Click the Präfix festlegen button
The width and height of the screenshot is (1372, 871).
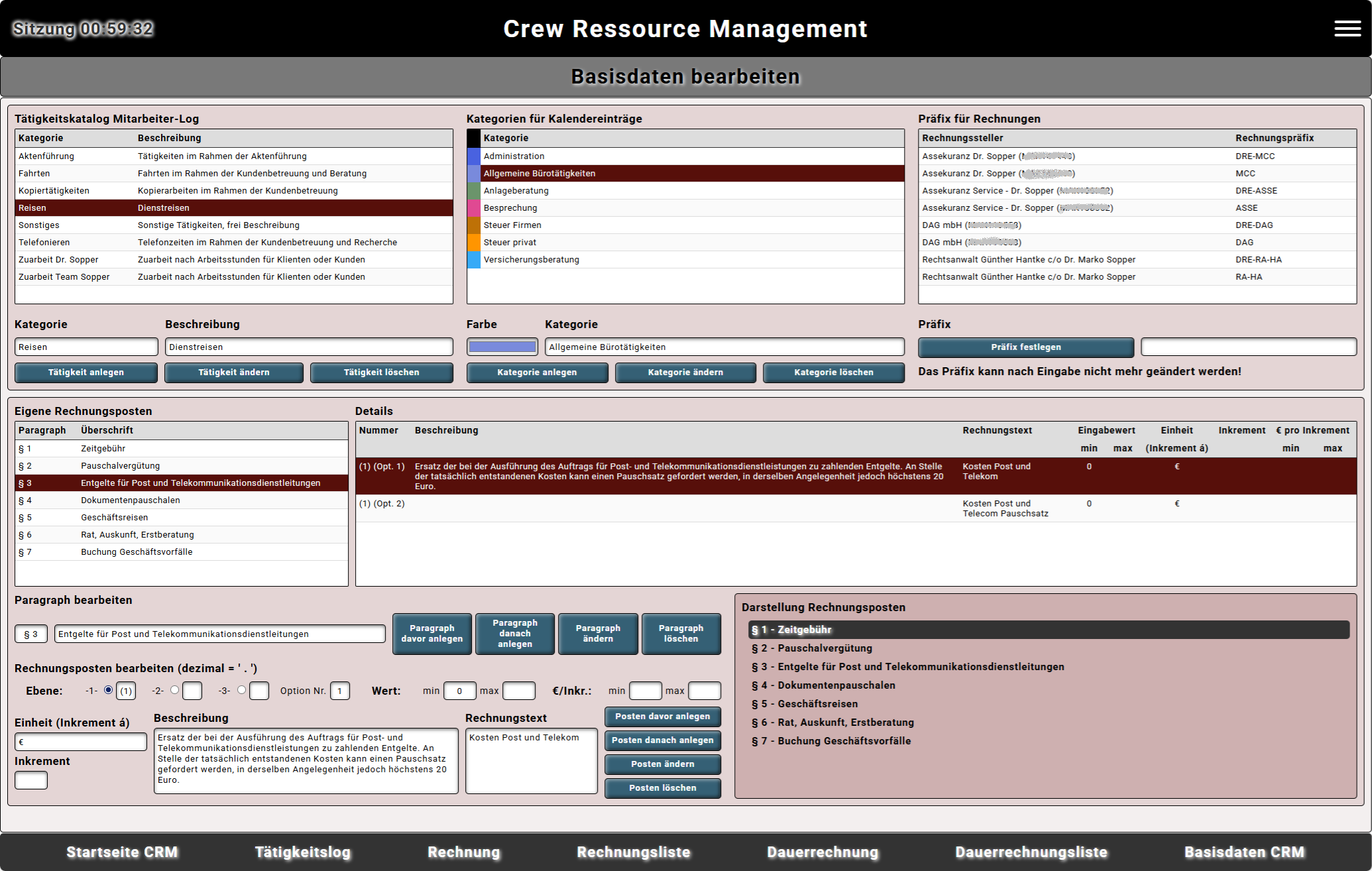pyautogui.click(x=1025, y=347)
